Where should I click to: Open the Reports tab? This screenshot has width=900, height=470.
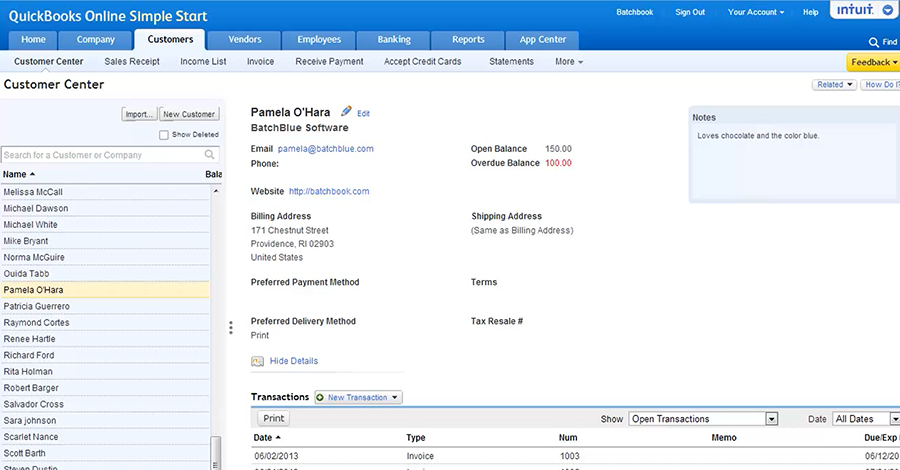[468, 40]
